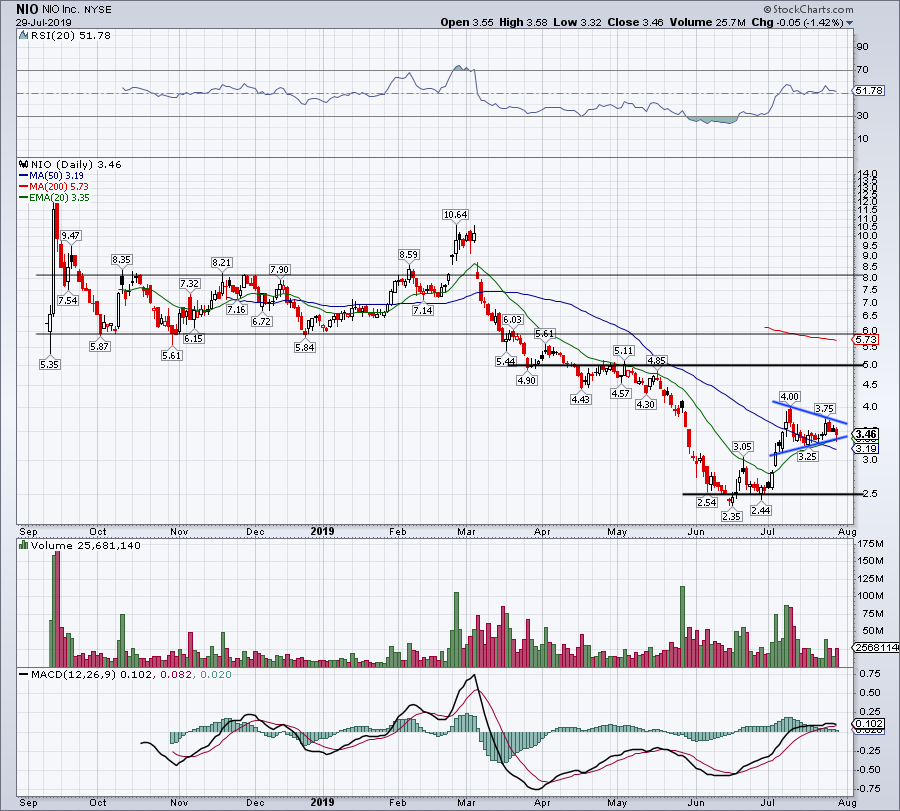Click the 29-Jul-2019 date label
900x811 pixels.
coord(44,23)
